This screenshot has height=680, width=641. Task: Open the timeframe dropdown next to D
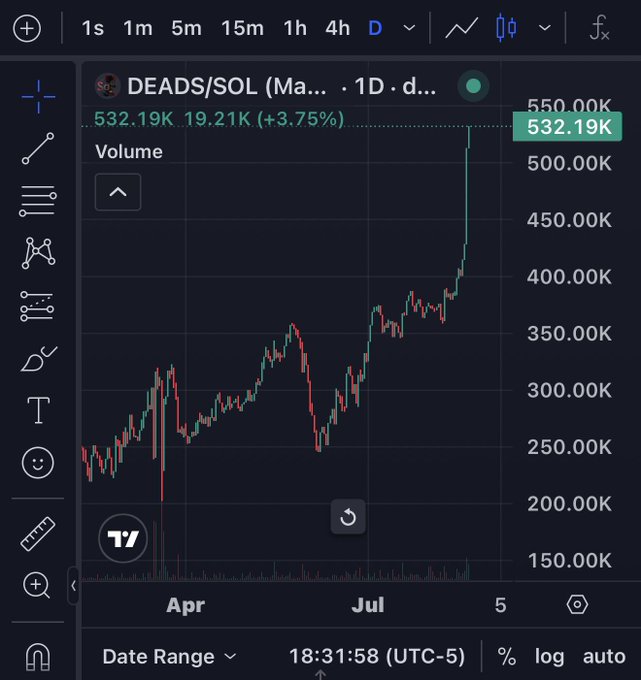coord(409,29)
